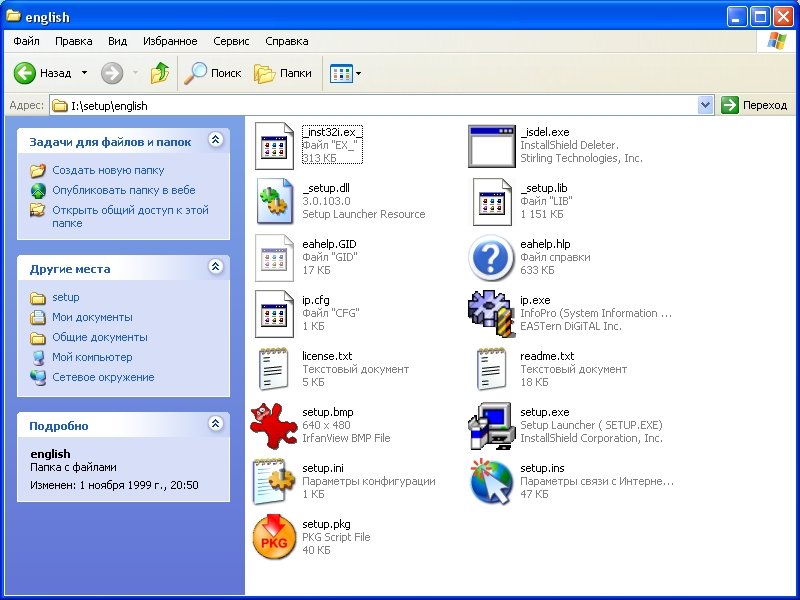Click the Создать новую папку link

click(108, 170)
